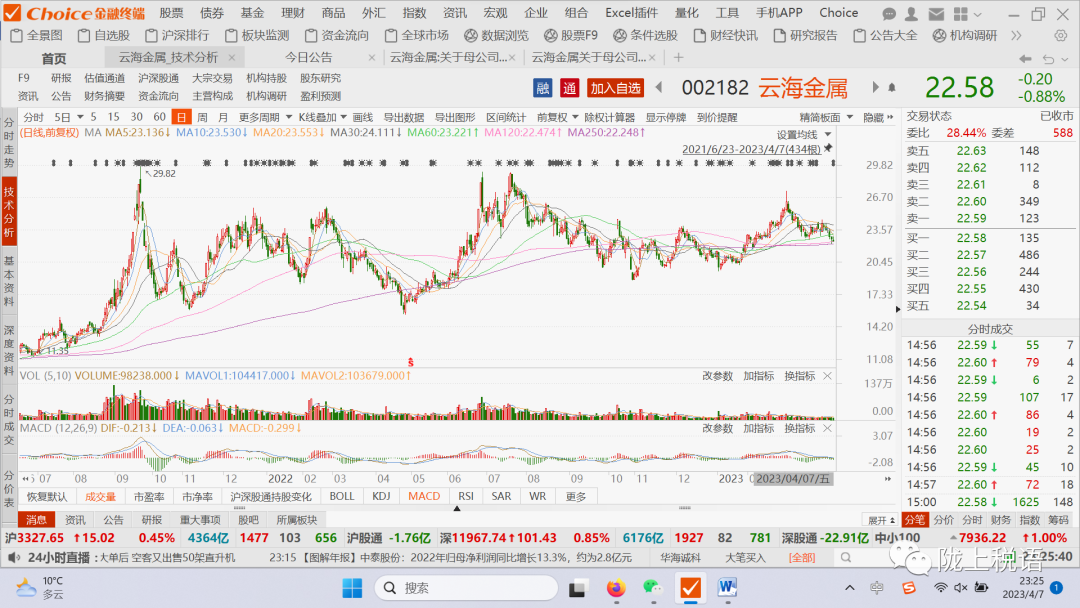
Task: Click 数据浏览 toolbar shortcut
Action: click(497, 36)
